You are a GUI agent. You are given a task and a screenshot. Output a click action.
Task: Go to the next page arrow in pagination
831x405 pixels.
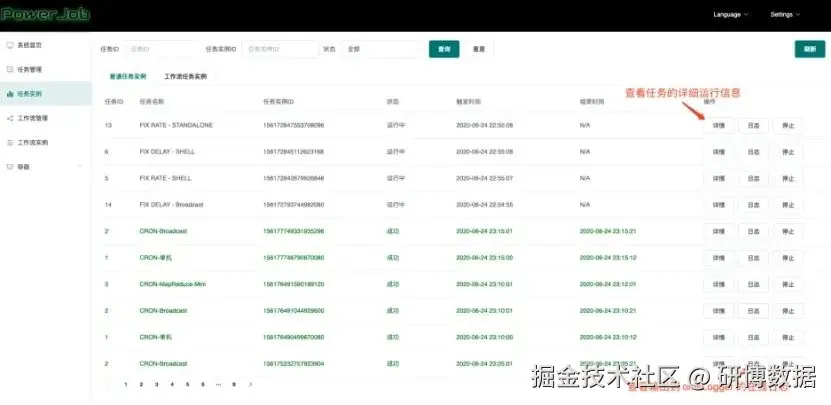coord(250,384)
